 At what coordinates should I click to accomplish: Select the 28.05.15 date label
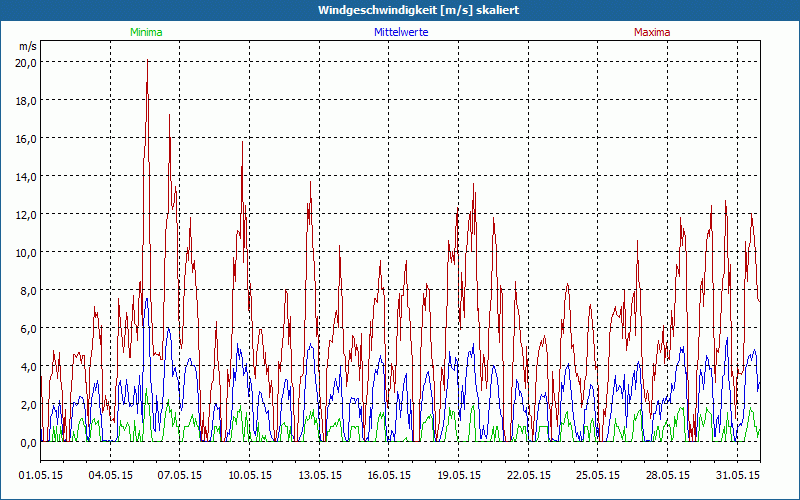pos(668,475)
